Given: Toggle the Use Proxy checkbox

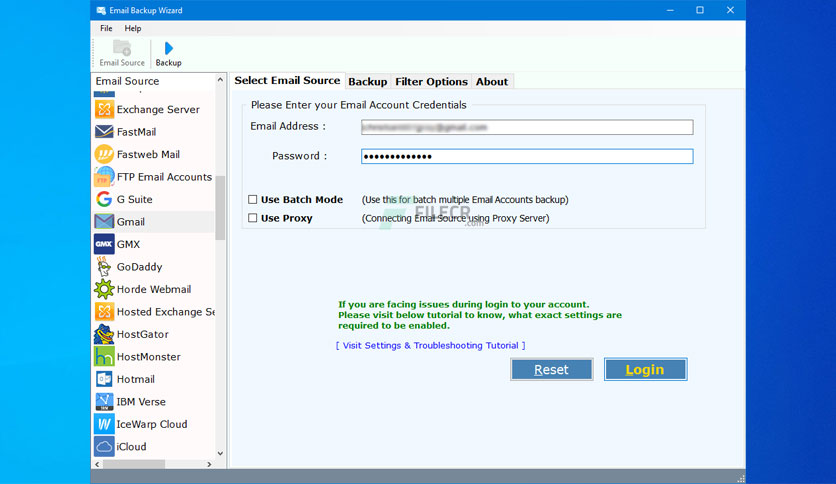Looking at the screenshot, I should click(253, 218).
